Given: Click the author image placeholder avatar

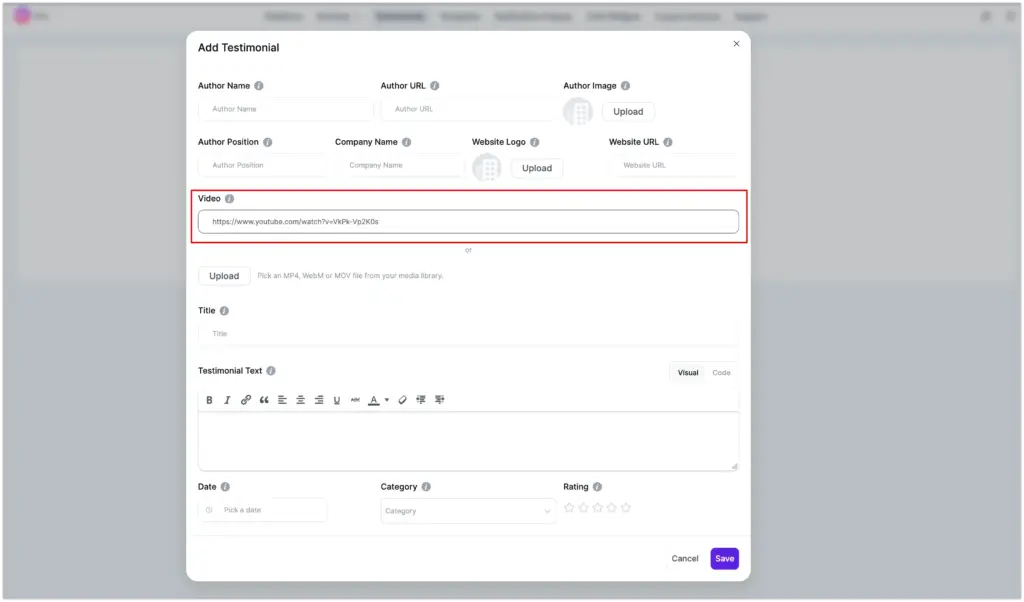Looking at the screenshot, I should coord(578,112).
